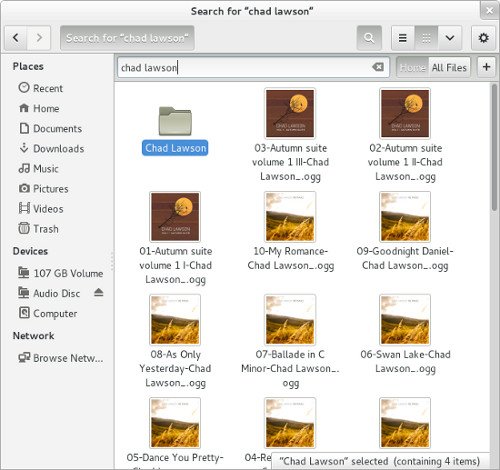This screenshot has width=500, height=470.
Task: Go to Home in Places
Action: click(x=57, y=108)
